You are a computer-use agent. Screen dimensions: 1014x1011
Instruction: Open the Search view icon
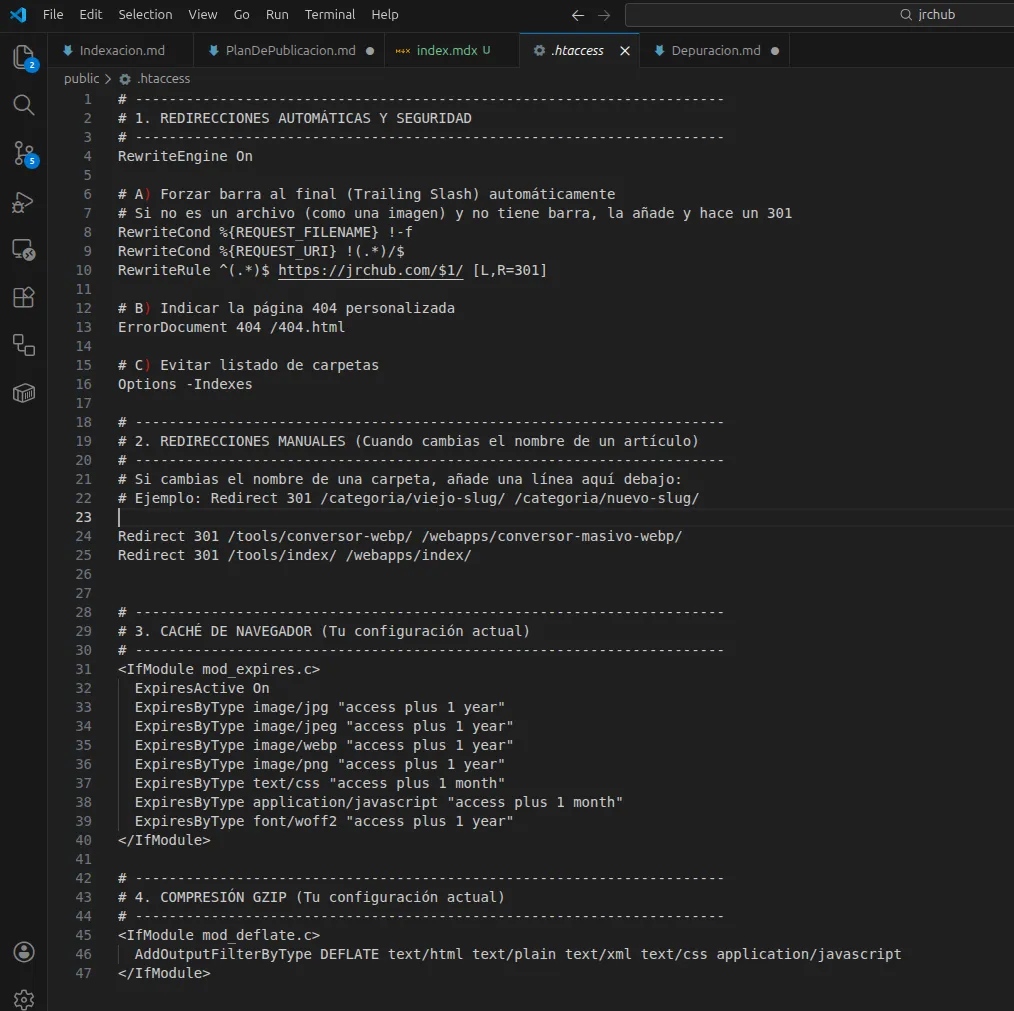(x=24, y=105)
